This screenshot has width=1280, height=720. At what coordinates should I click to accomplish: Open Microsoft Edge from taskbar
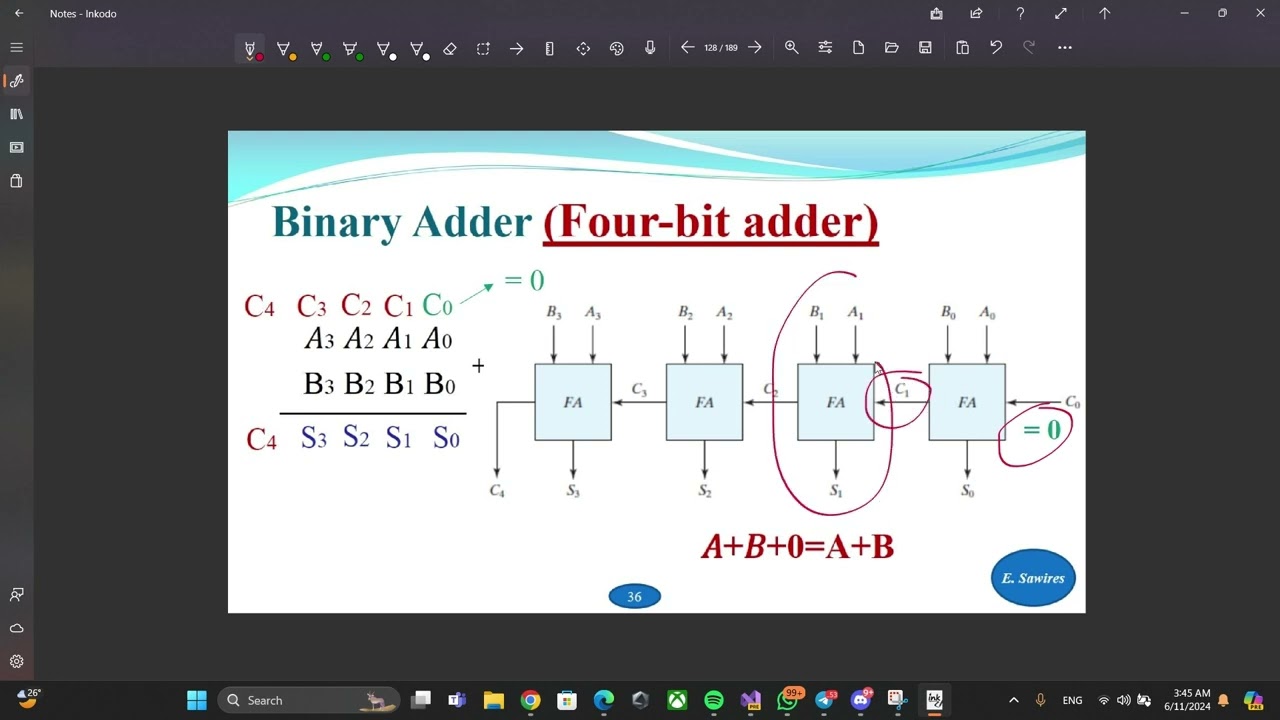[603, 700]
